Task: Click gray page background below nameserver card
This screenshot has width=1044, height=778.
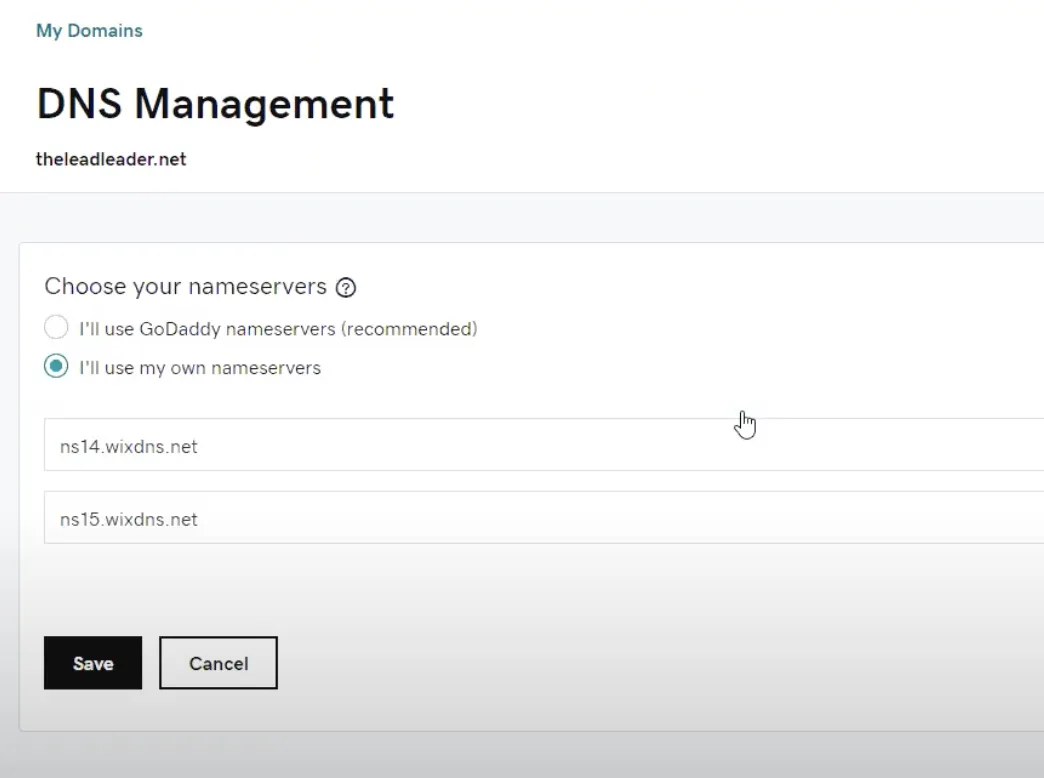Action: [522, 756]
